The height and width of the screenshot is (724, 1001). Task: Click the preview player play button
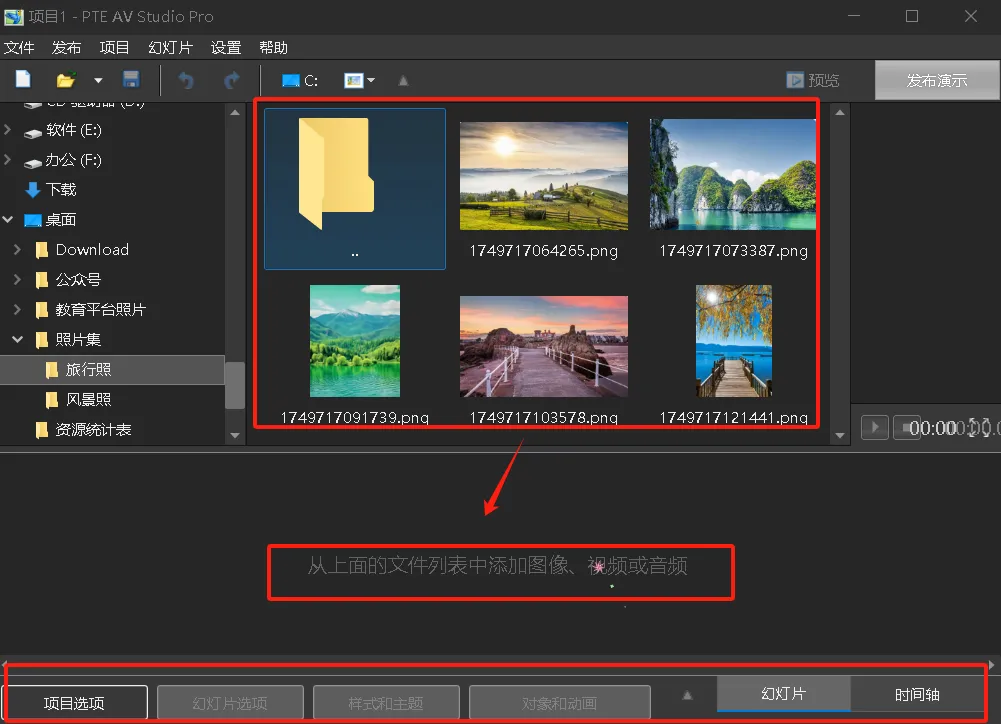pyautogui.click(x=875, y=427)
